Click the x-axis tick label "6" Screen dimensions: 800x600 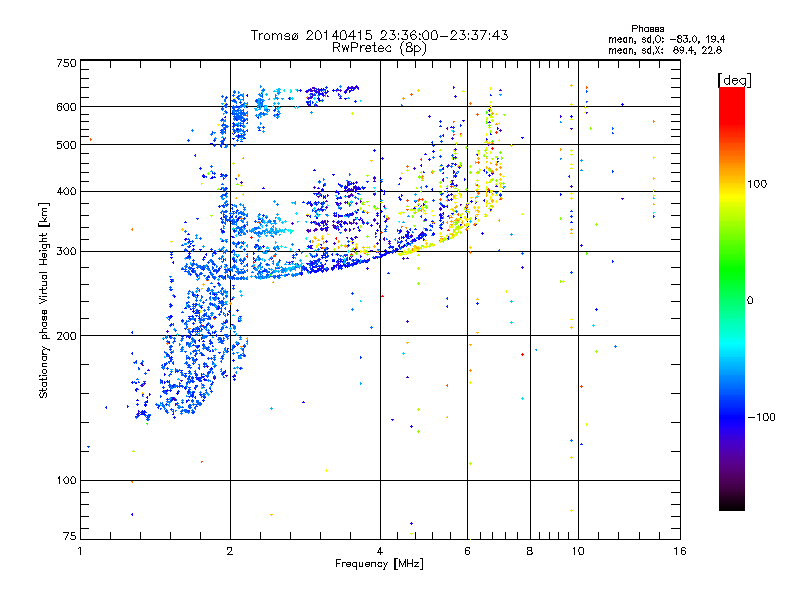pos(467,551)
